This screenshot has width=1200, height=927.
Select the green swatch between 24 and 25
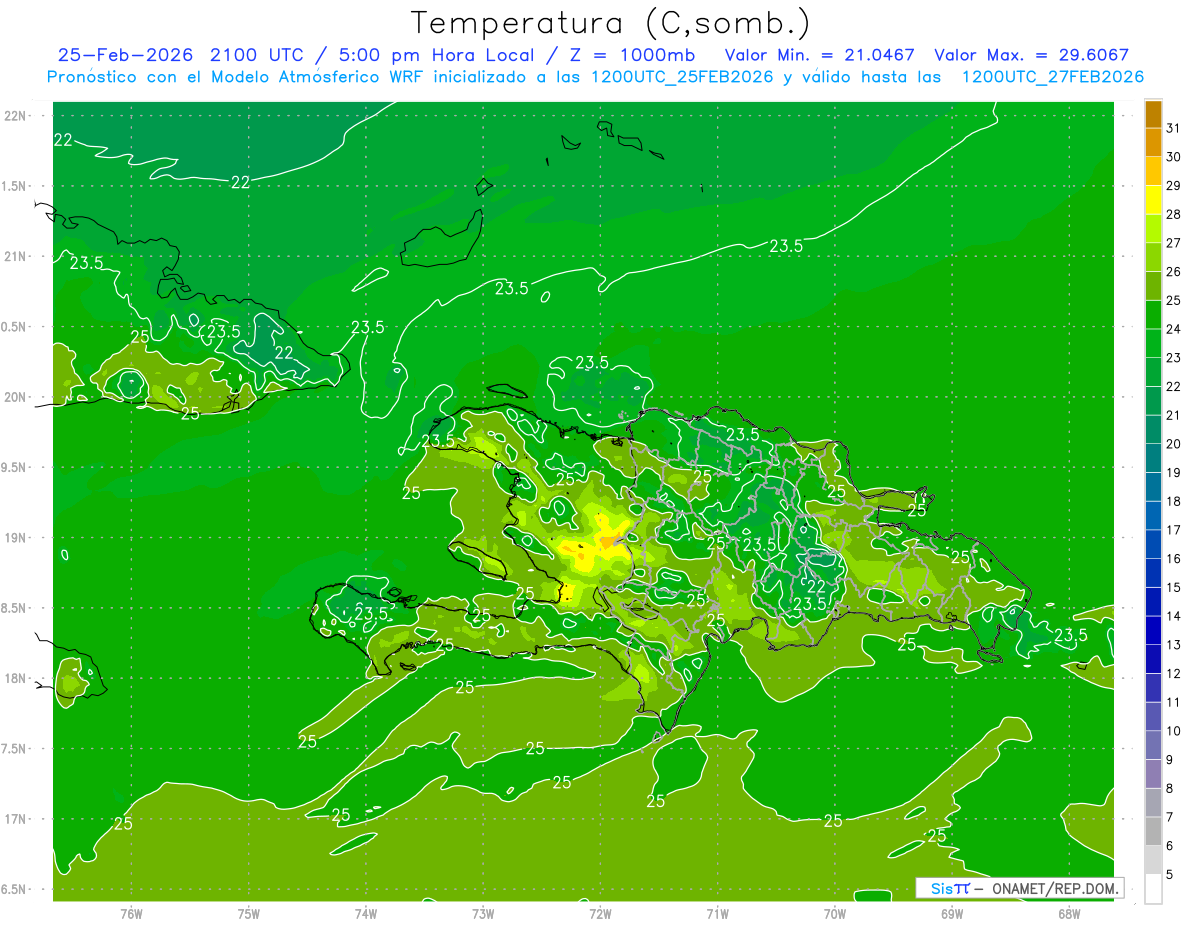coord(1153,315)
